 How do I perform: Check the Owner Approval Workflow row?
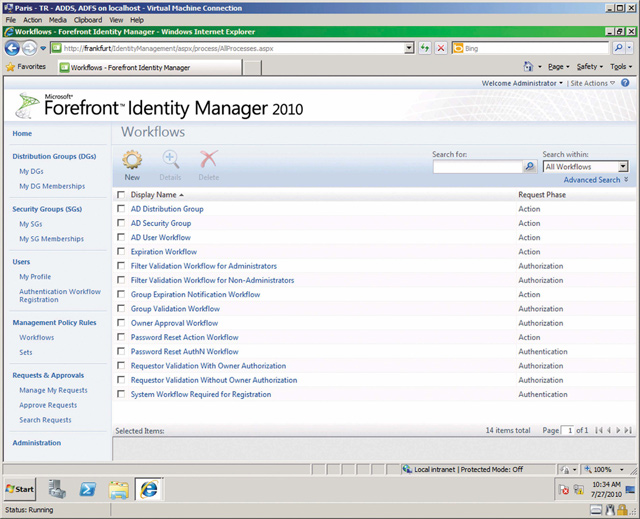coord(121,323)
